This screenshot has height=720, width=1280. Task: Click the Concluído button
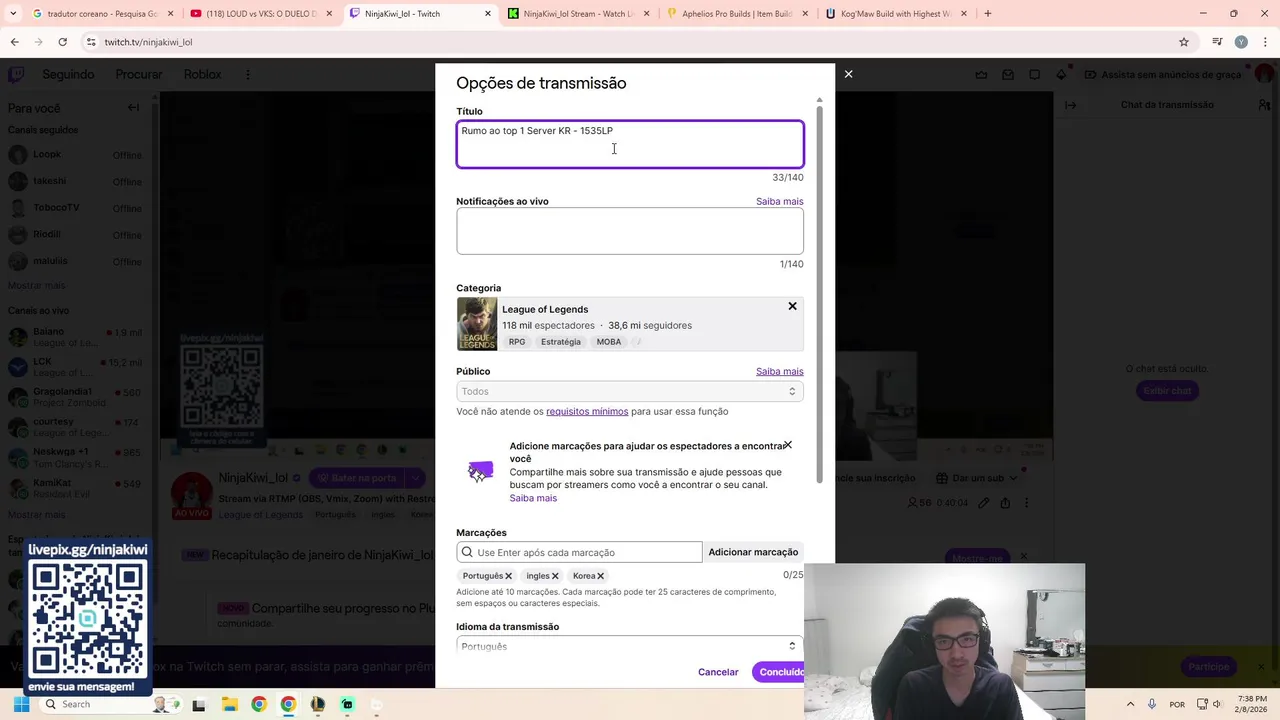(779, 672)
